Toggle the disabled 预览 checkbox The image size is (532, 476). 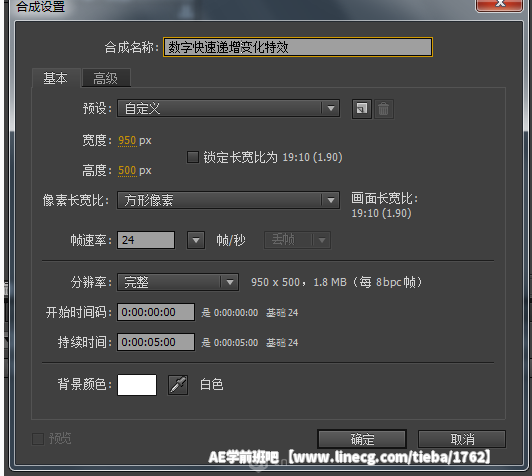tap(38, 439)
